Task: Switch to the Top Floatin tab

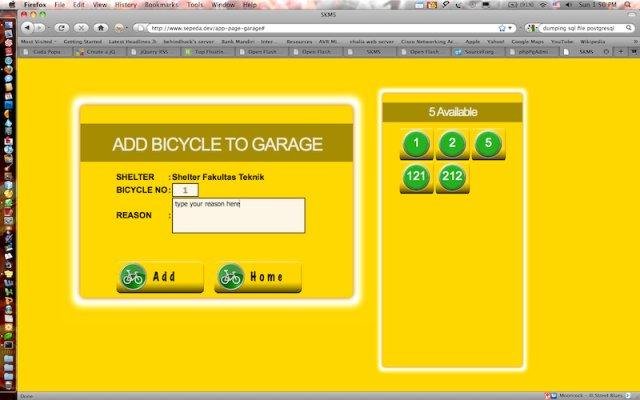Action: [x=209, y=52]
